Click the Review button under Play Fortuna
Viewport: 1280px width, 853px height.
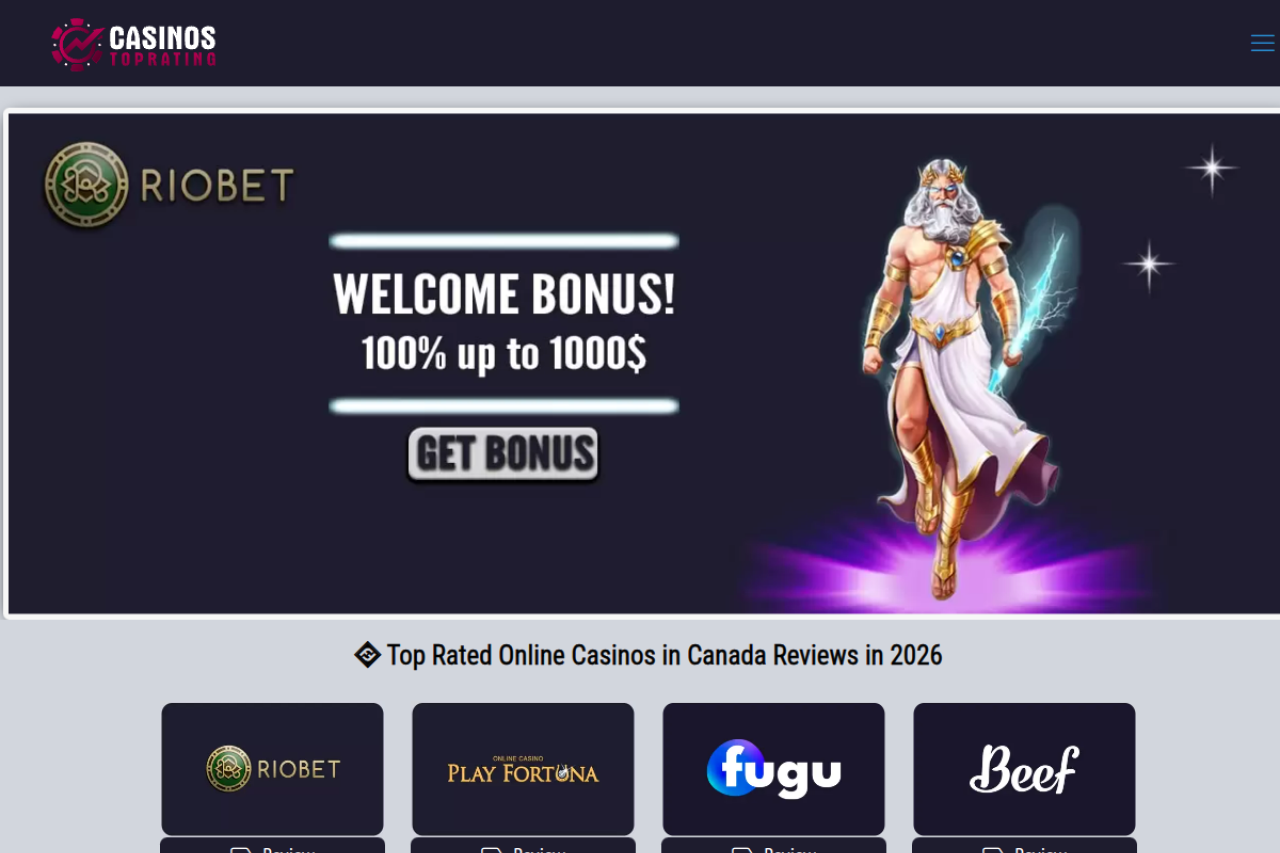(523, 846)
